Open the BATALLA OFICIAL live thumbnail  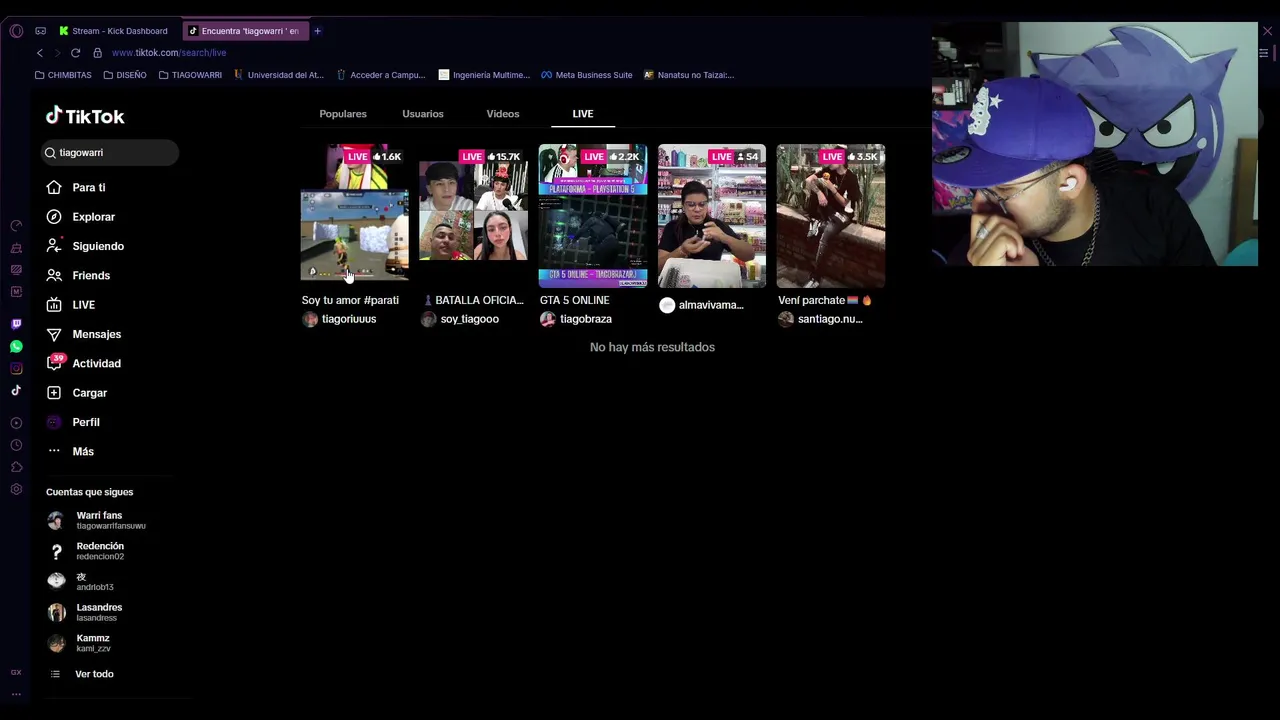pyautogui.click(x=473, y=216)
